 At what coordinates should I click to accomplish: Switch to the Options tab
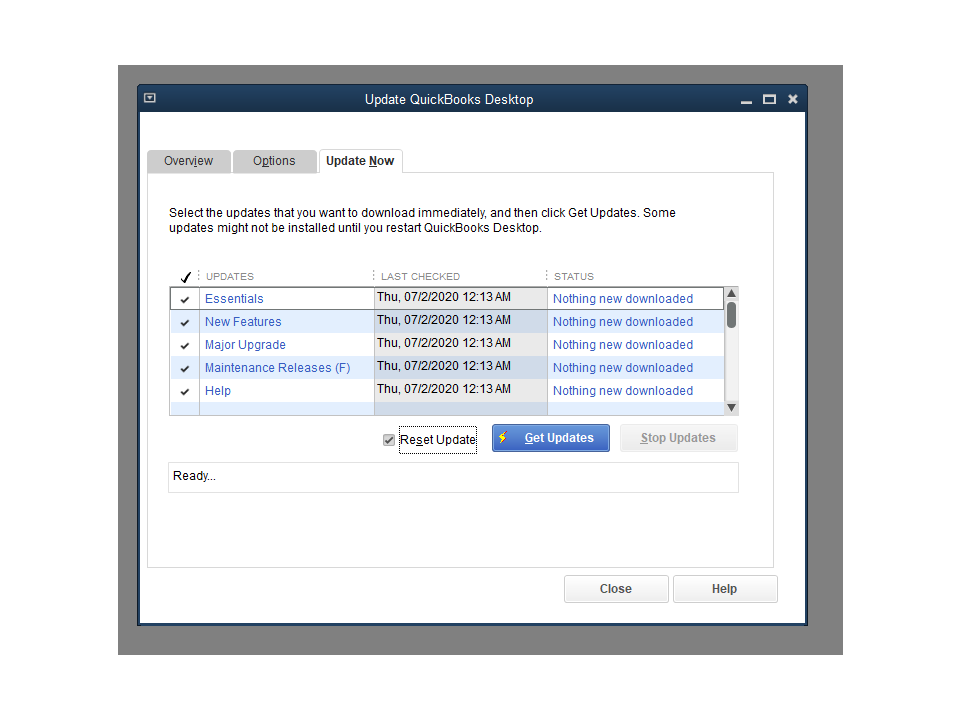(x=274, y=161)
